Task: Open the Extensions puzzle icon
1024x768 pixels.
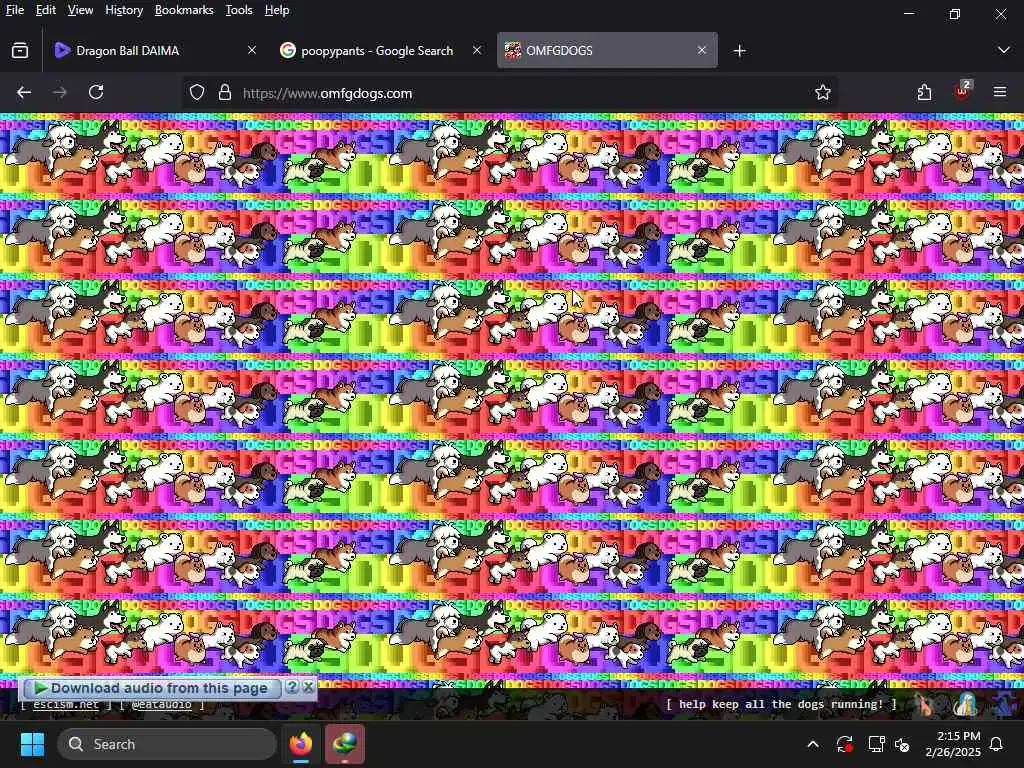Action: pyautogui.click(x=924, y=93)
